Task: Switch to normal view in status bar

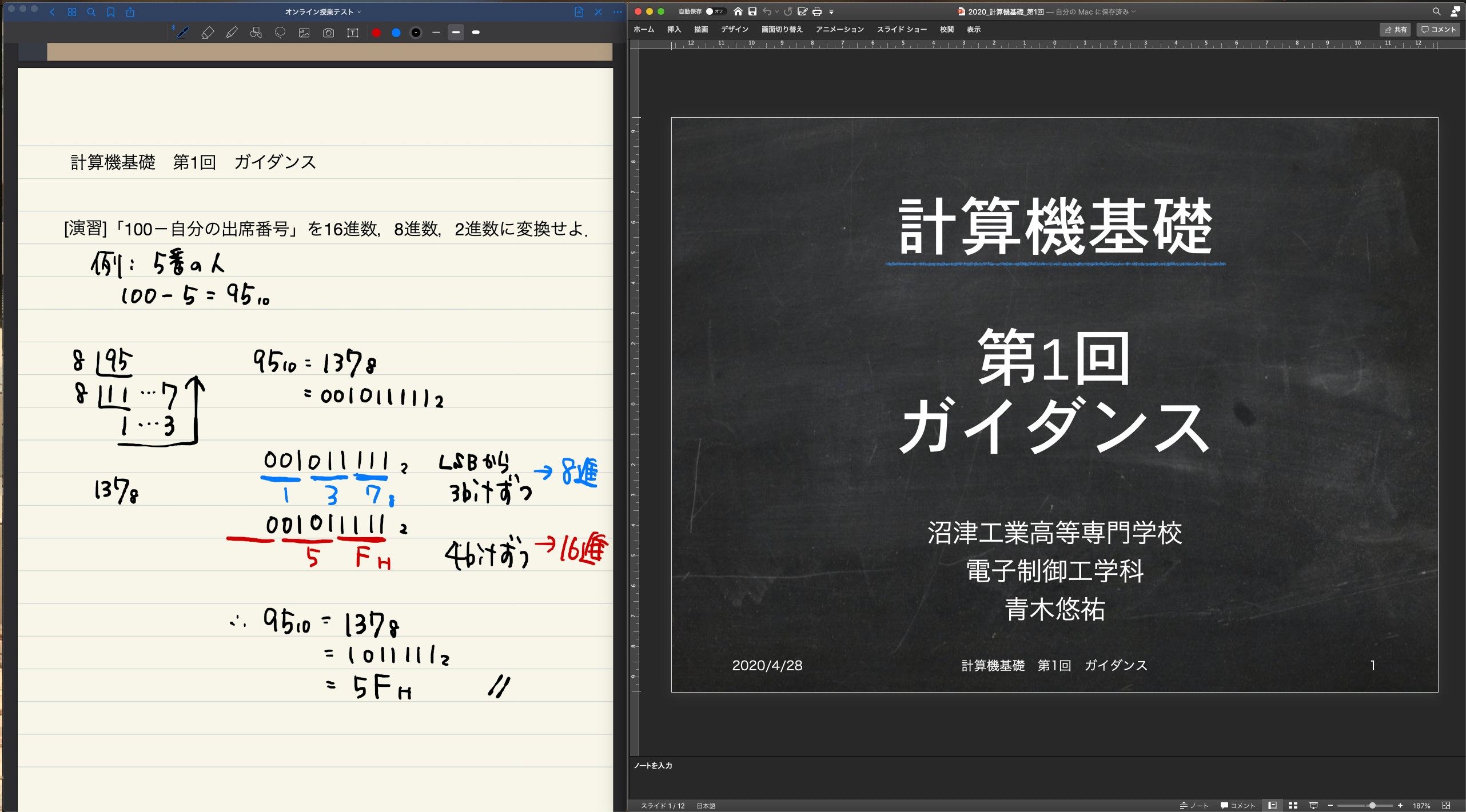Action: pos(1272,806)
